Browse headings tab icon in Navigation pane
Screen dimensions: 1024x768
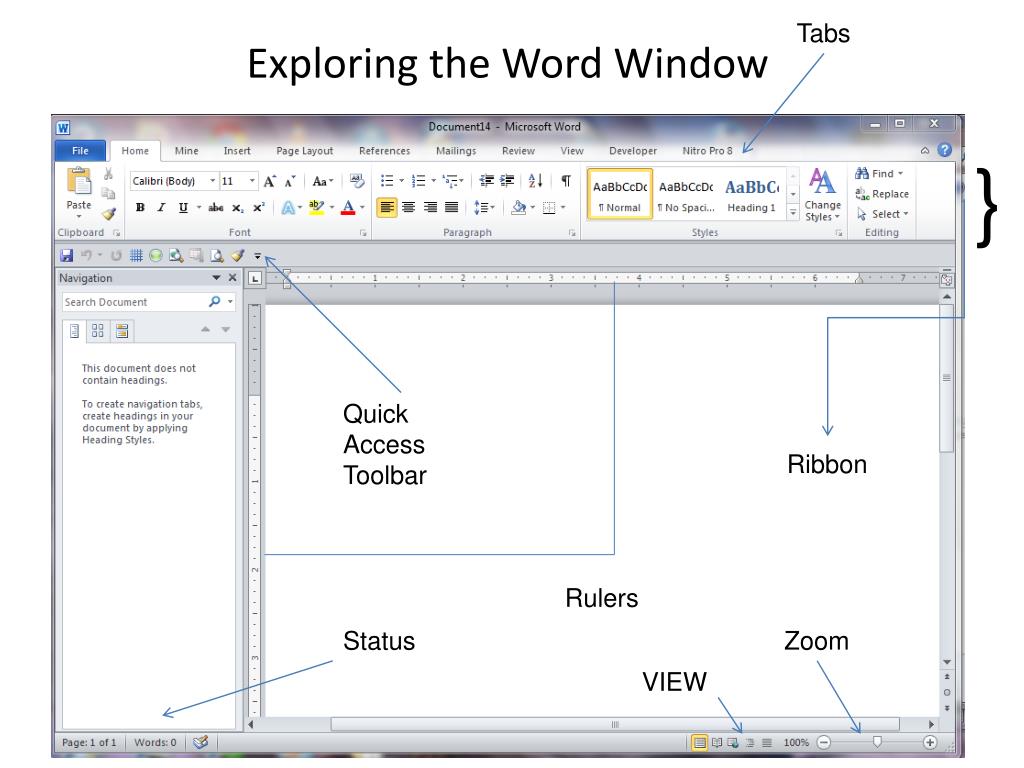tap(74, 331)
